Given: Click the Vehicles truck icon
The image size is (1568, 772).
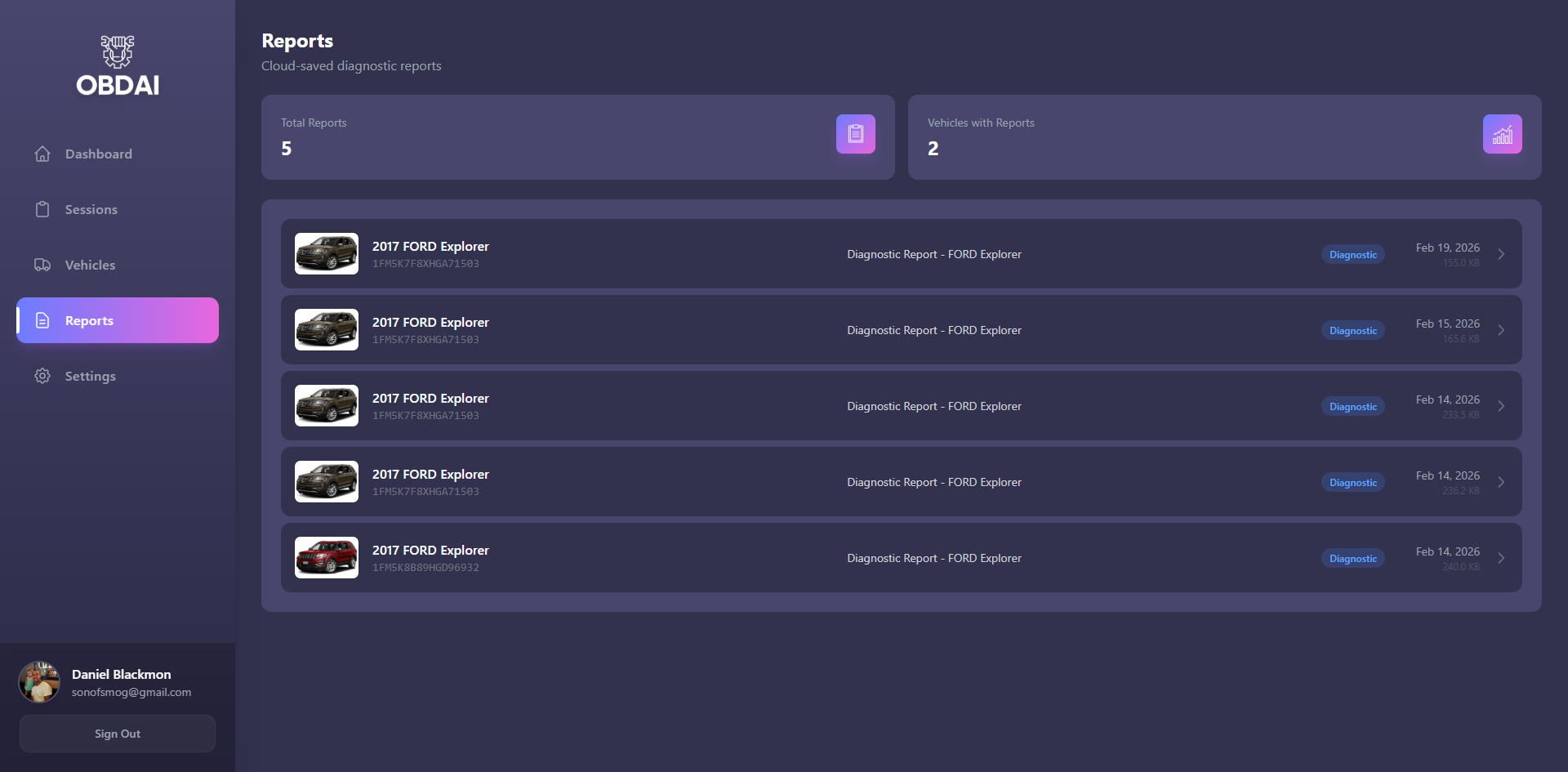Looking at the screenshot, I should tap(42, 265).
